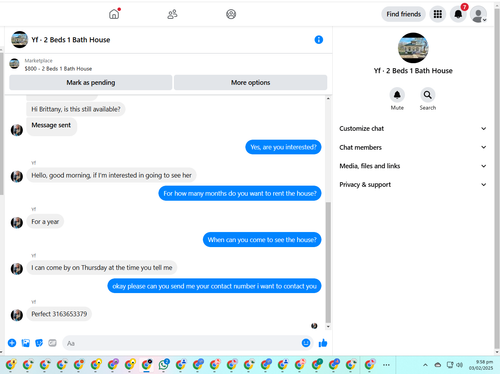Click 'I can come by on Thursday' message
The height and width of the screenshot is (374, 500).
point(102,268)
